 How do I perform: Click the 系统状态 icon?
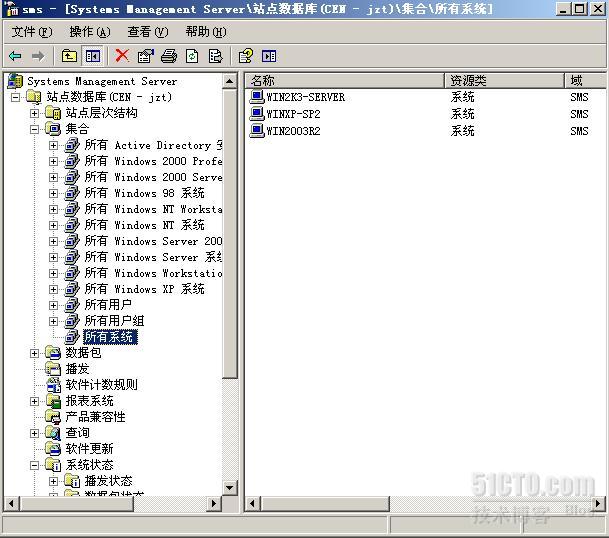[x=53, y=465]
